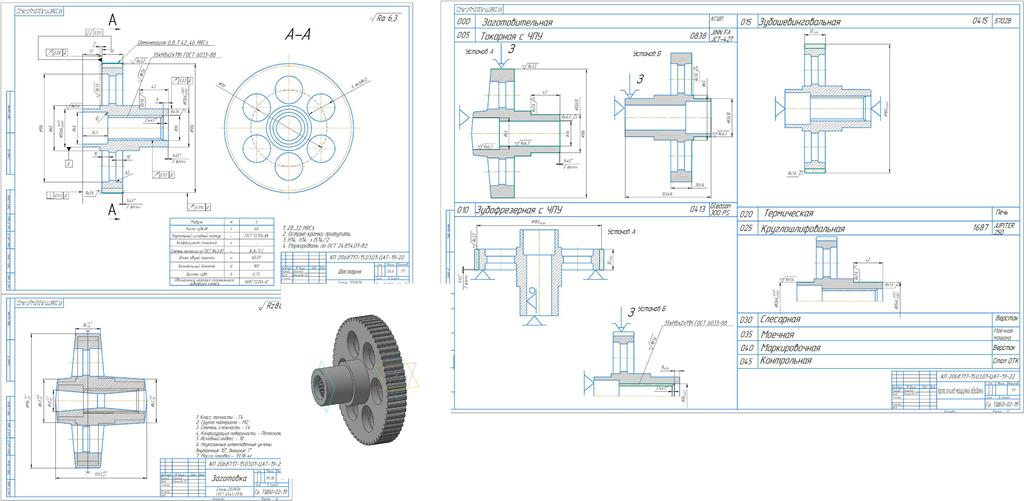The width and height of the screenshot is (1024, 501).
Task: Click the "000" operation number cell
Action: pos(464,22)
